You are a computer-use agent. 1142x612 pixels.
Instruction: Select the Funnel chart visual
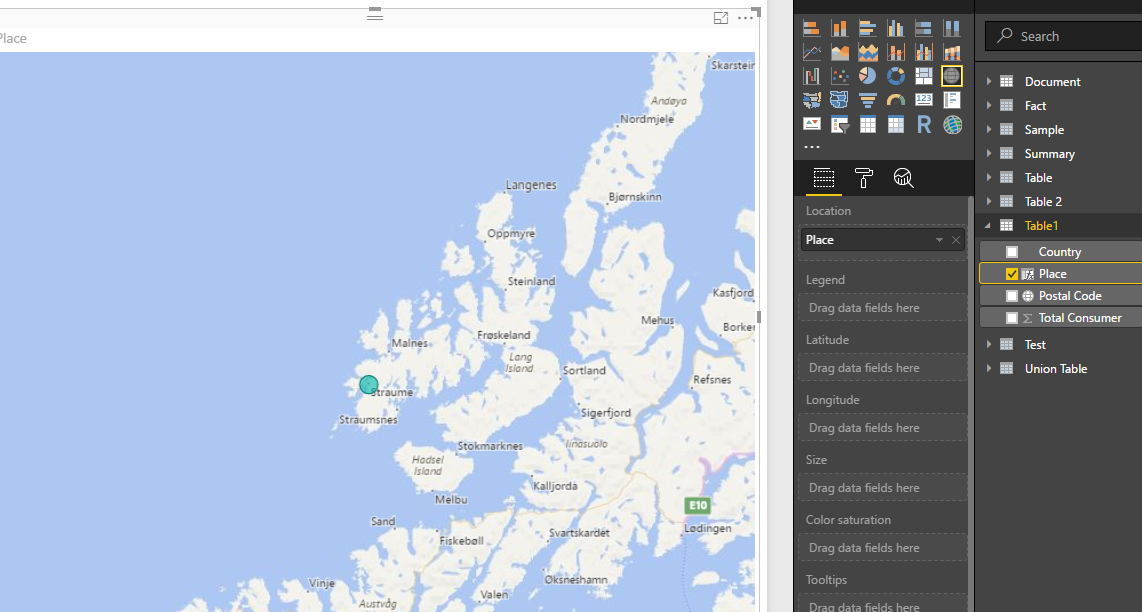tap(867, 100)
